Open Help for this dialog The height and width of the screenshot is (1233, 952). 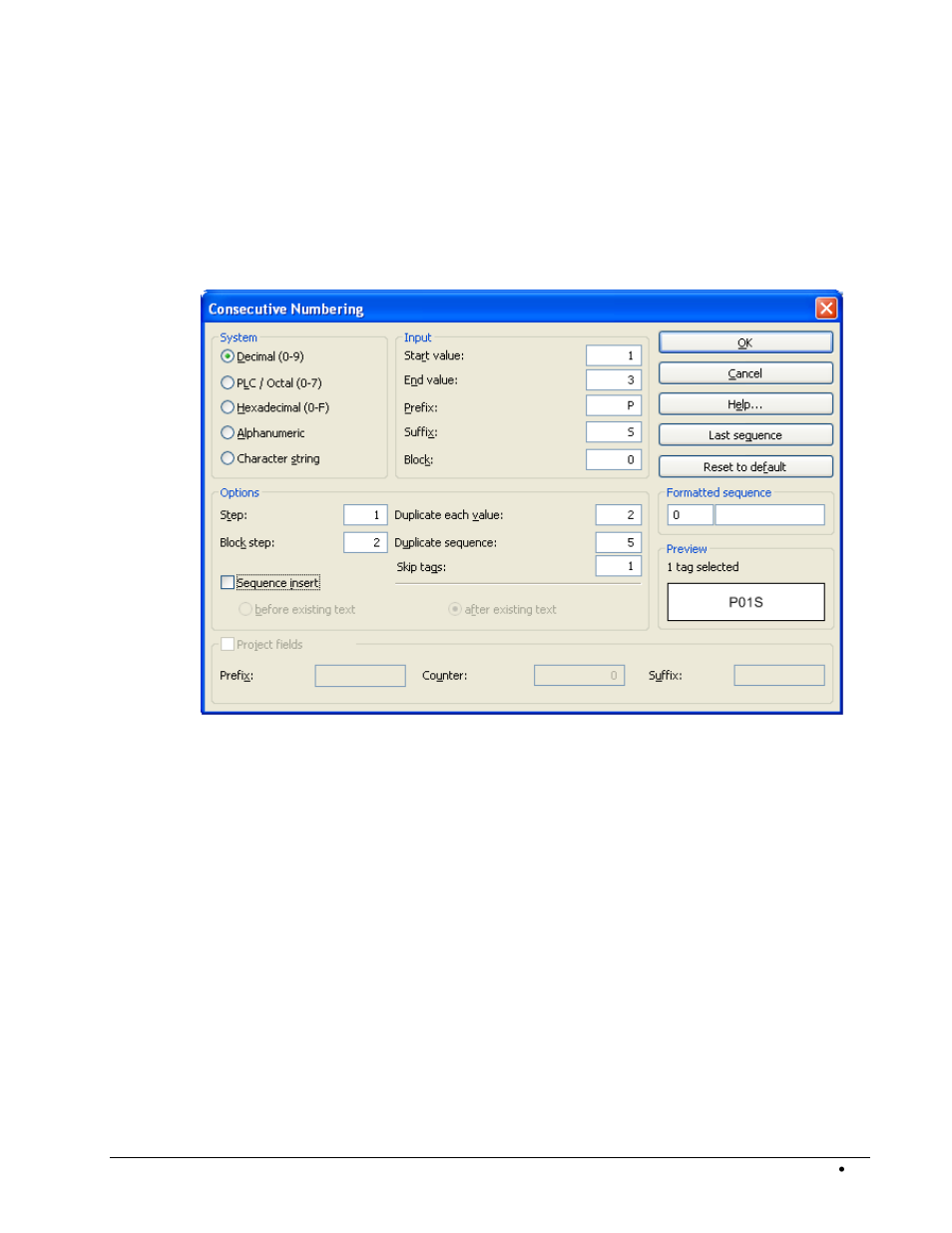point(745,404)
